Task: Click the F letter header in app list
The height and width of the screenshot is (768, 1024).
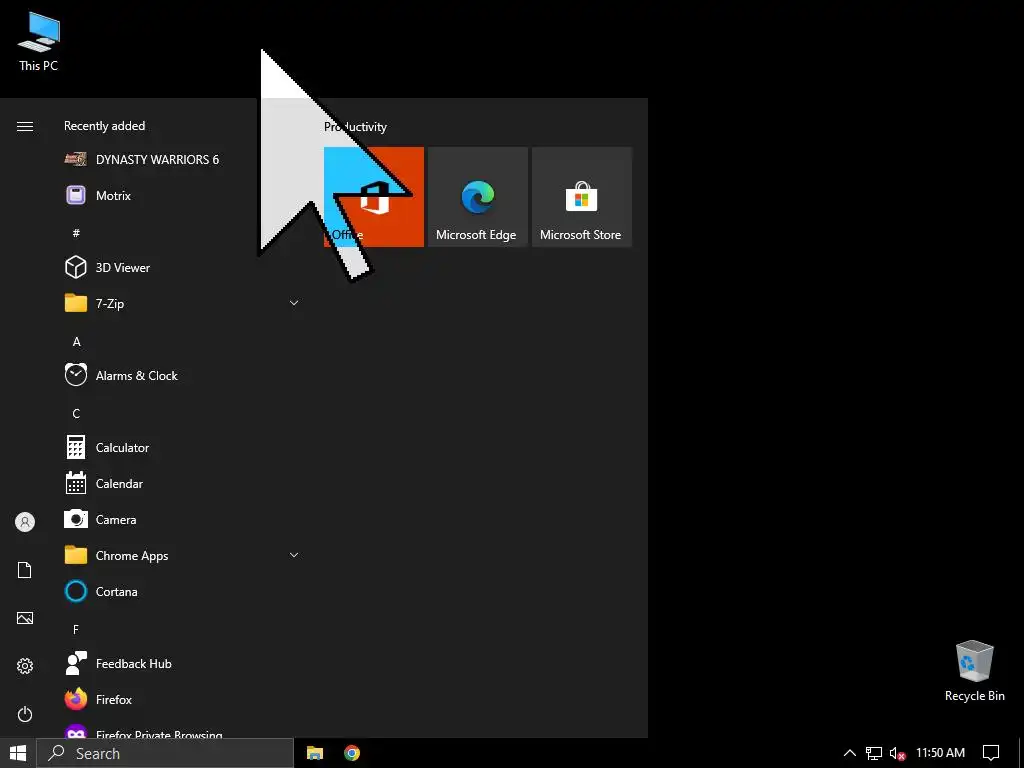Action: click(76, 630)
